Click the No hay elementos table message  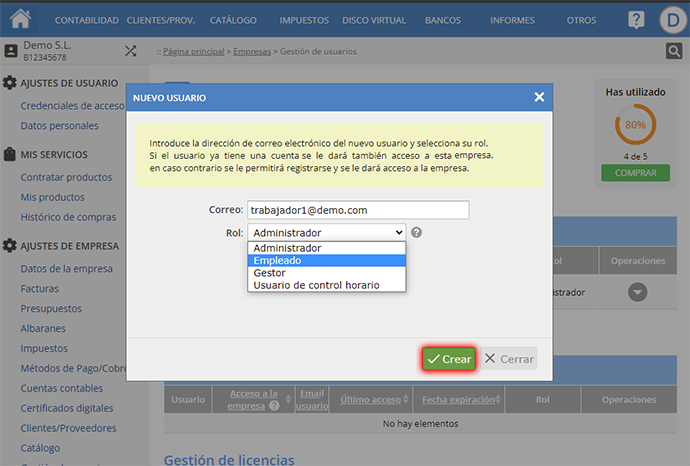pyautogui.click(x=420, y=424)
